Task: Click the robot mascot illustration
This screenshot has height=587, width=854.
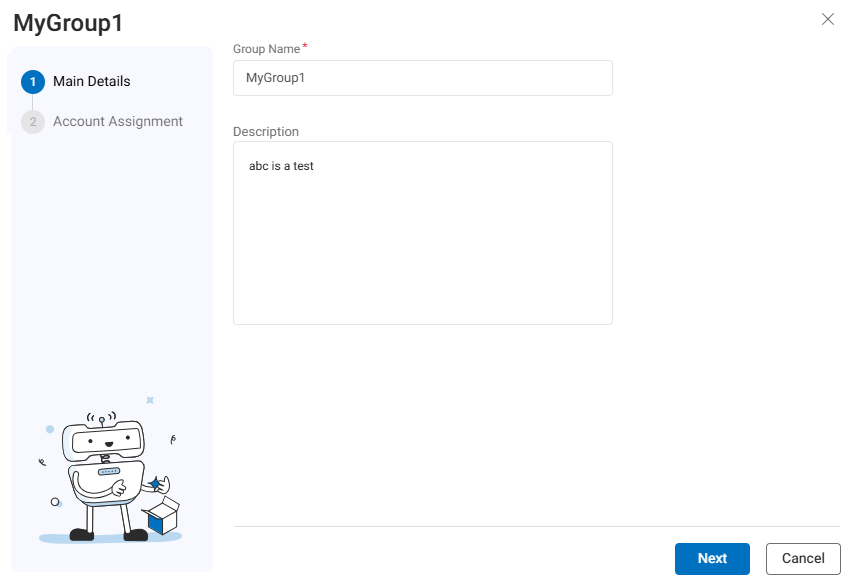Action: click(105, 475)
